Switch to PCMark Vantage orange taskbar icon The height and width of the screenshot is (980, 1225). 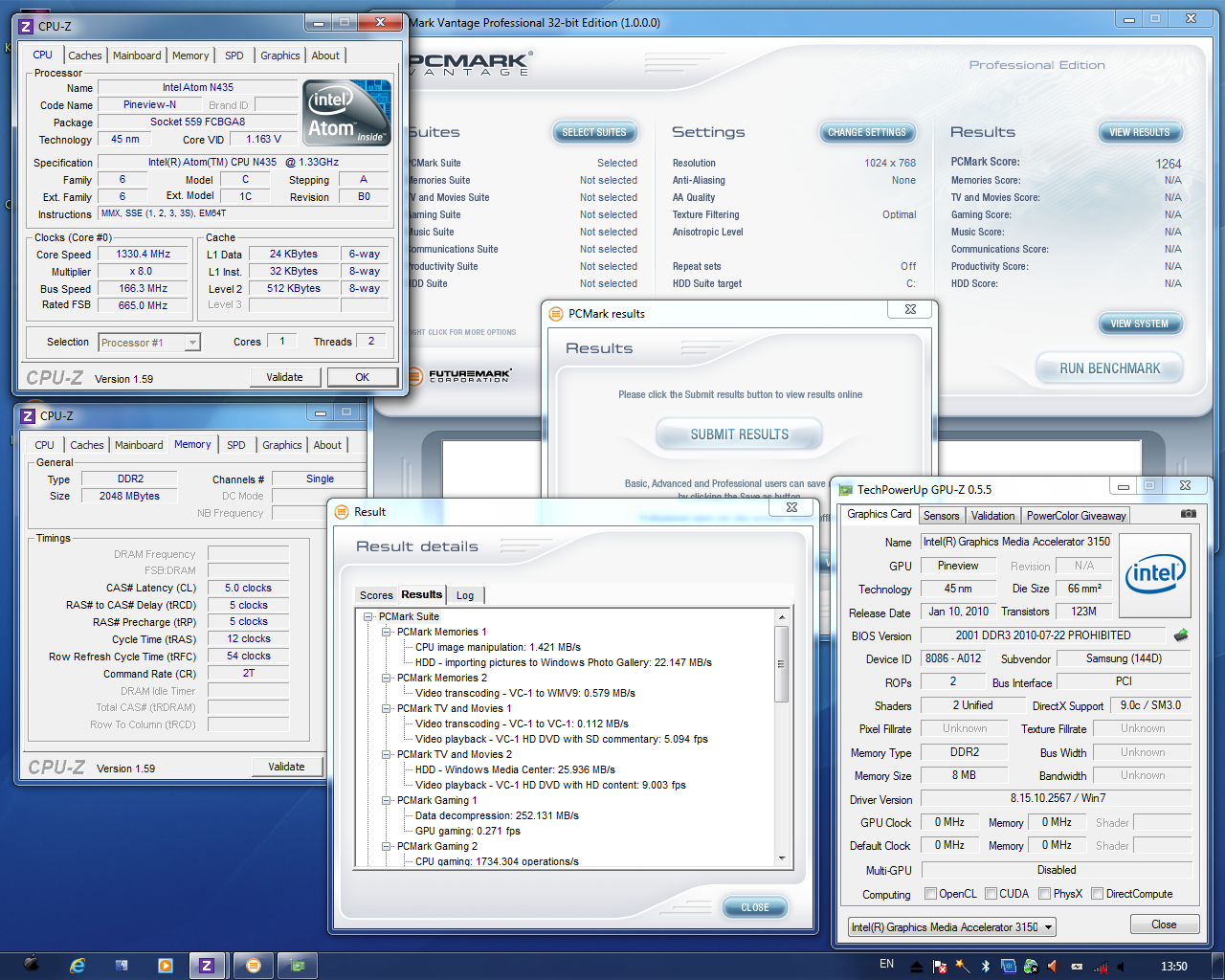pyautogui.click(x=254, y=966)
